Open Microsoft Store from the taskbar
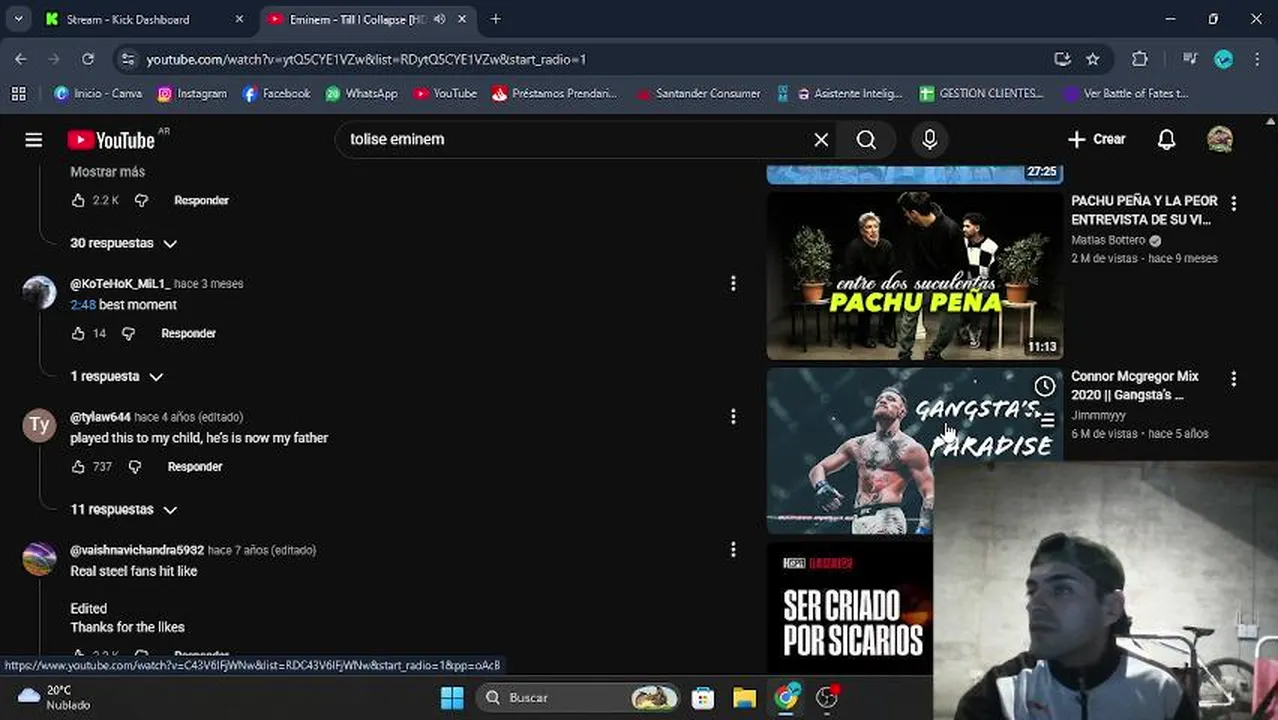The image size is (1278, 720). point(703,697)
